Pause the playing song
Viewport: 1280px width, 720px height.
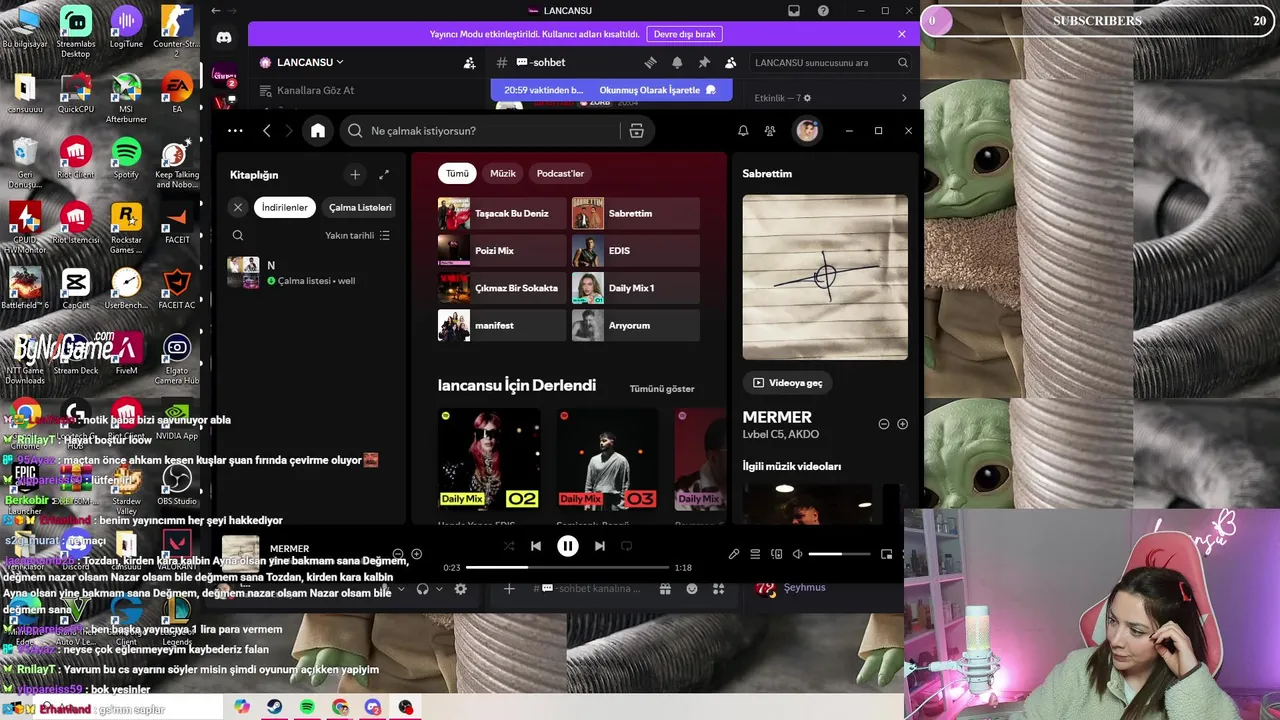coord(568,546)
